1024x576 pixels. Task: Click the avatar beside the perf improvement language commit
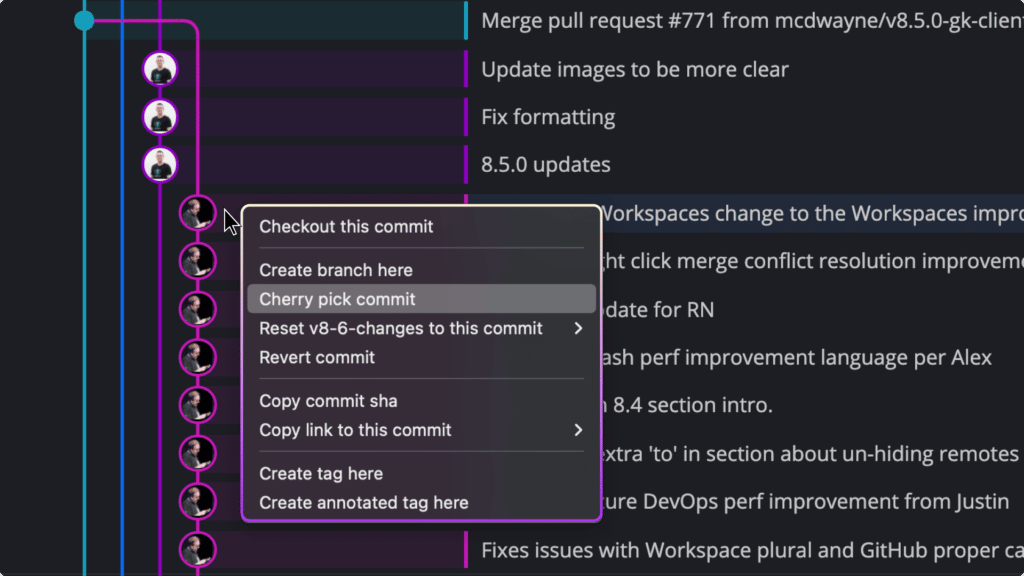197,357
